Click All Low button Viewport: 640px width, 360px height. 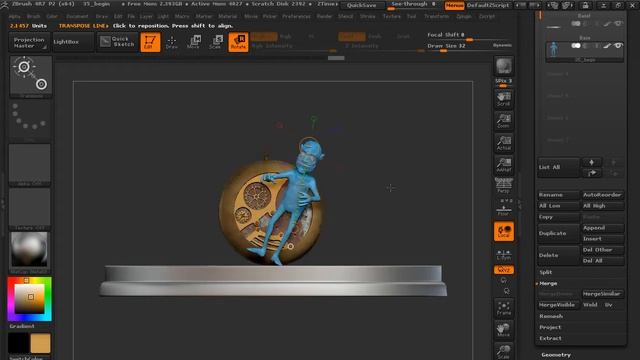[558, 206]
